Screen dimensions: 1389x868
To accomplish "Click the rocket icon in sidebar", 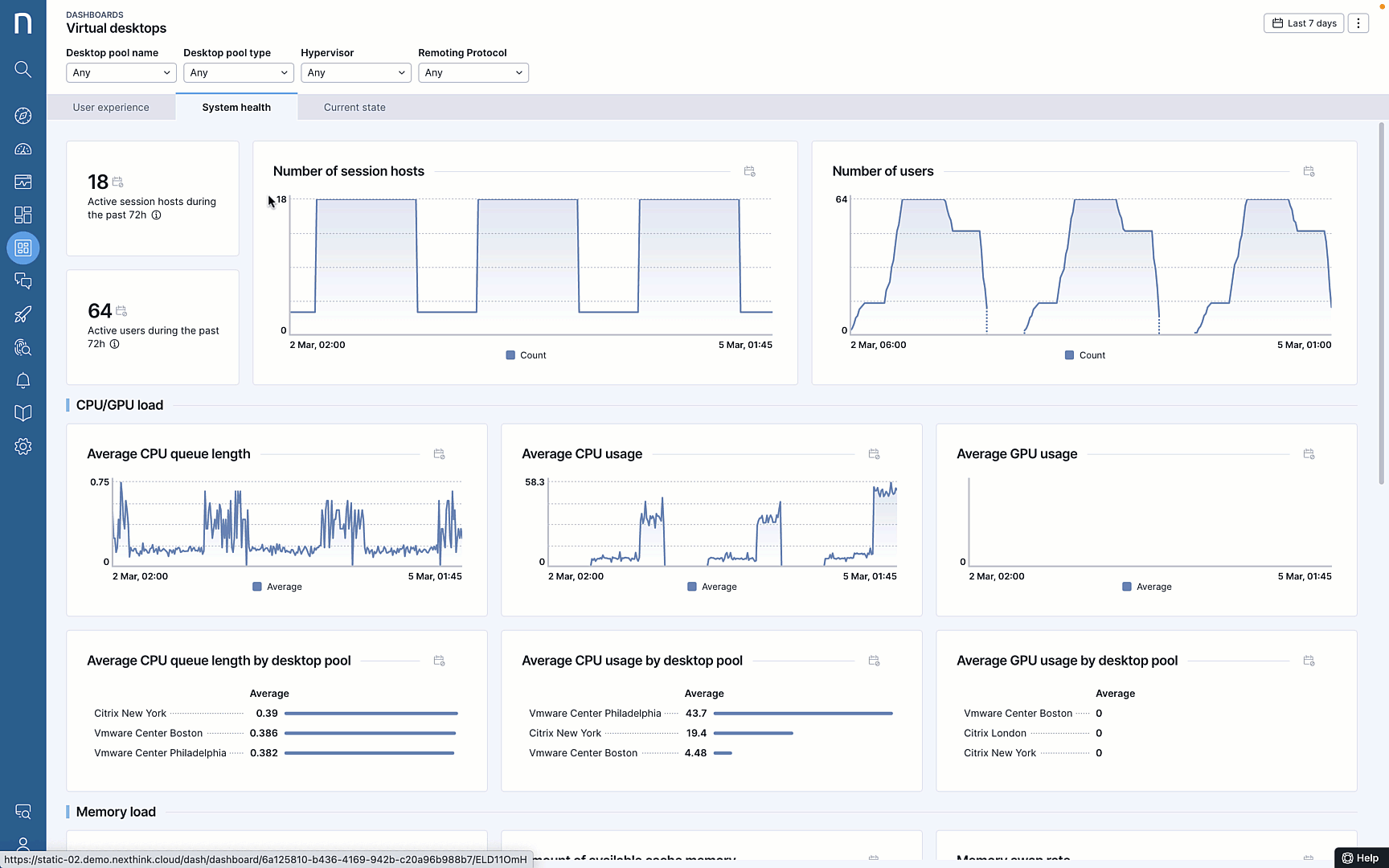I will point(23,314).
